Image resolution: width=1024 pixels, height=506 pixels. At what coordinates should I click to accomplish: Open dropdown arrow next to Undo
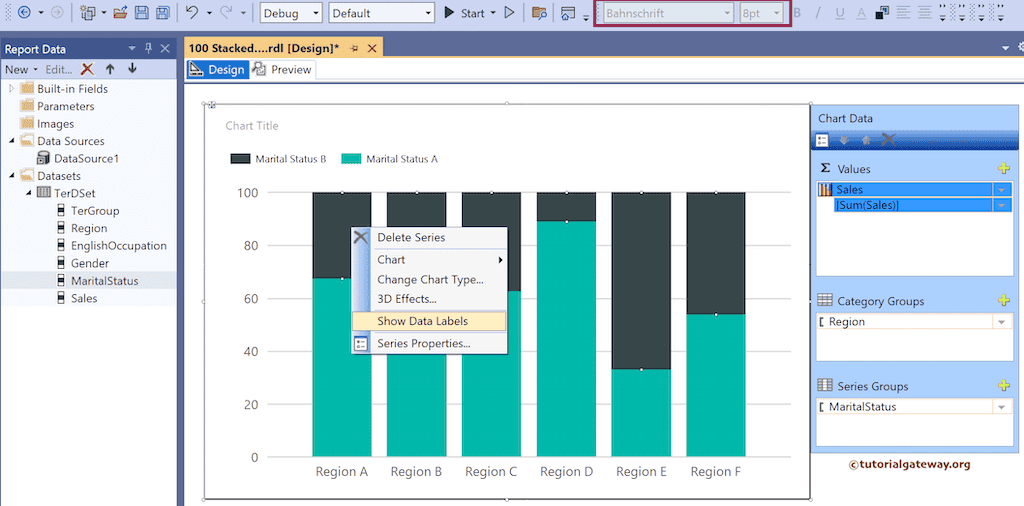coord(209,13)
